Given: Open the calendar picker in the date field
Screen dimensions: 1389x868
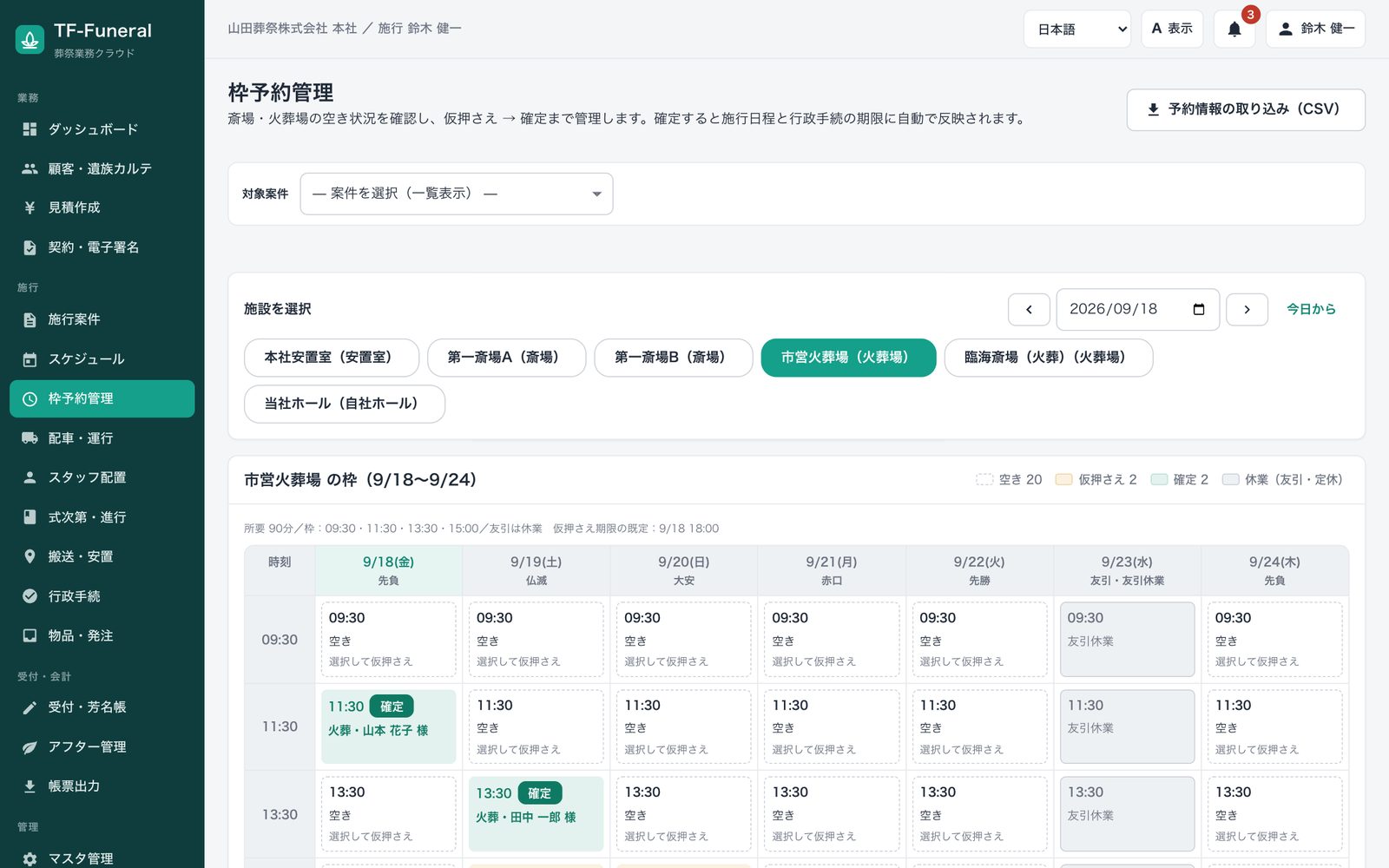Looking at the screenshot, I should [x=1199, y=310].
